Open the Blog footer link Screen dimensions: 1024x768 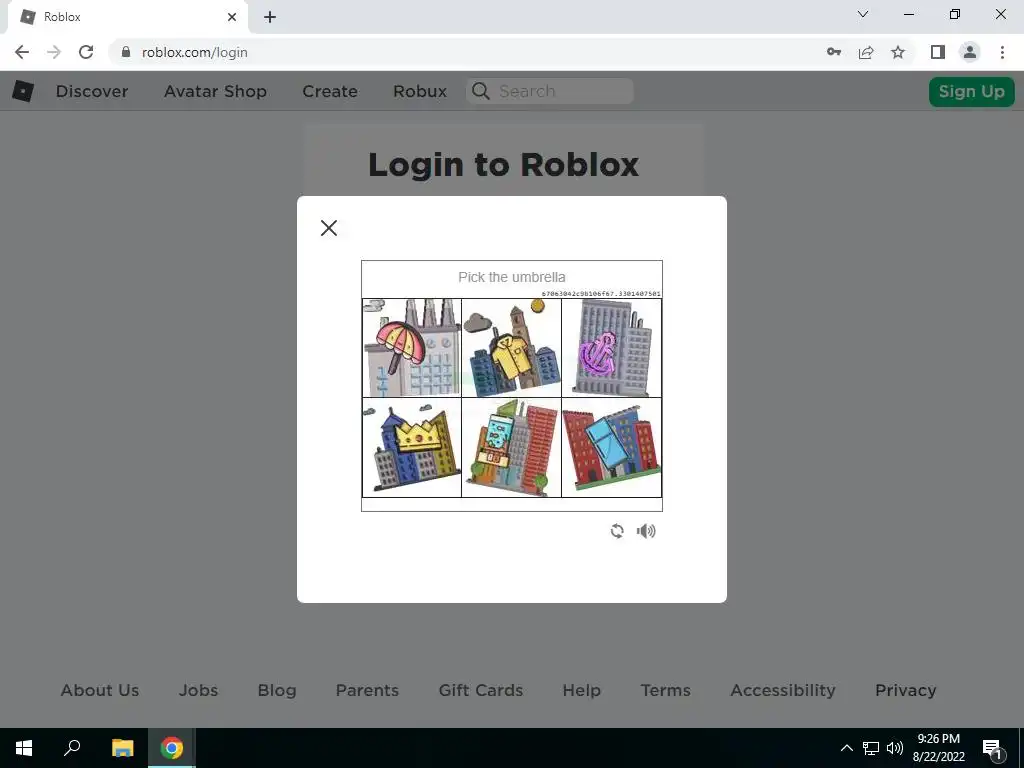[x=277, y=690]
